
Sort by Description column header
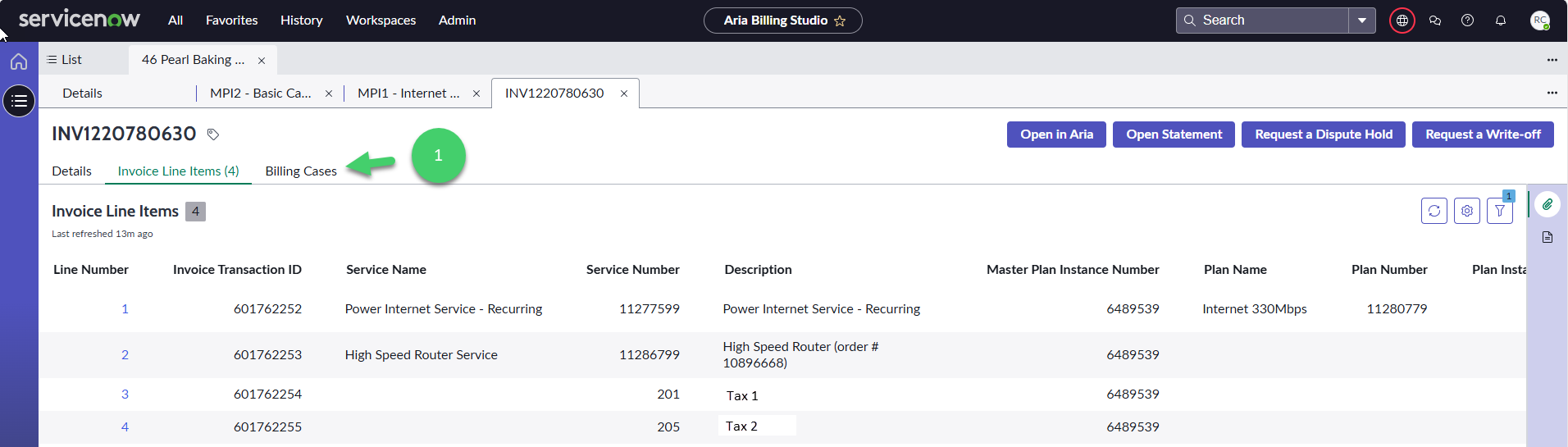click(758, 270)
